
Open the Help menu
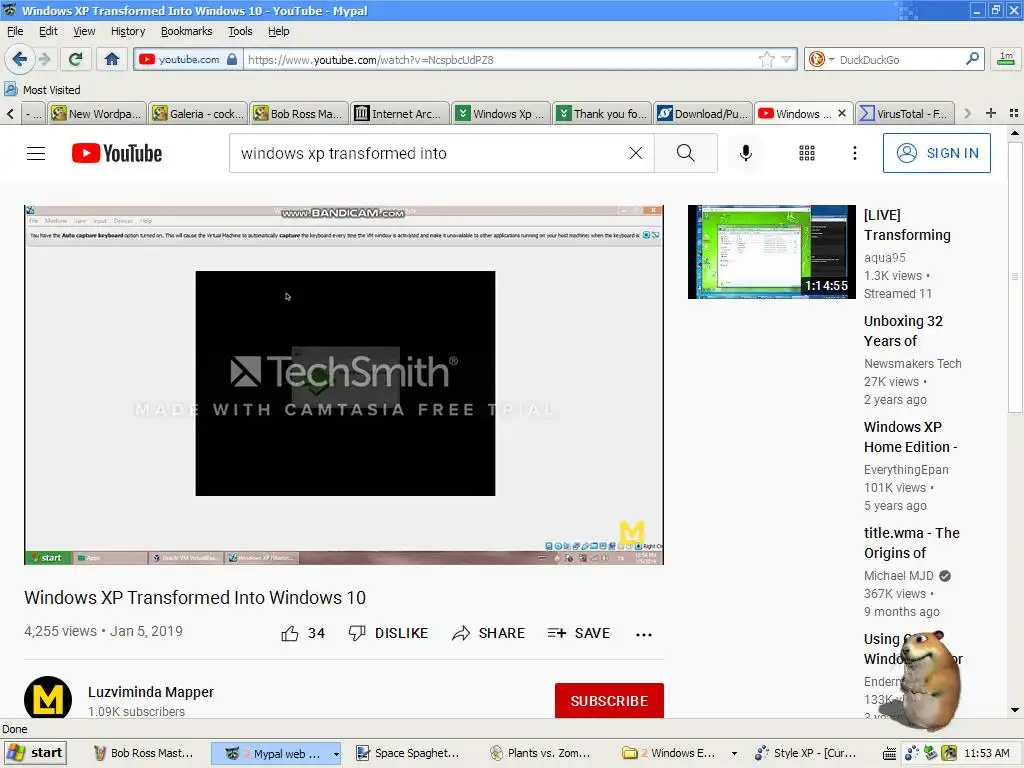click(x=278, y=31)
